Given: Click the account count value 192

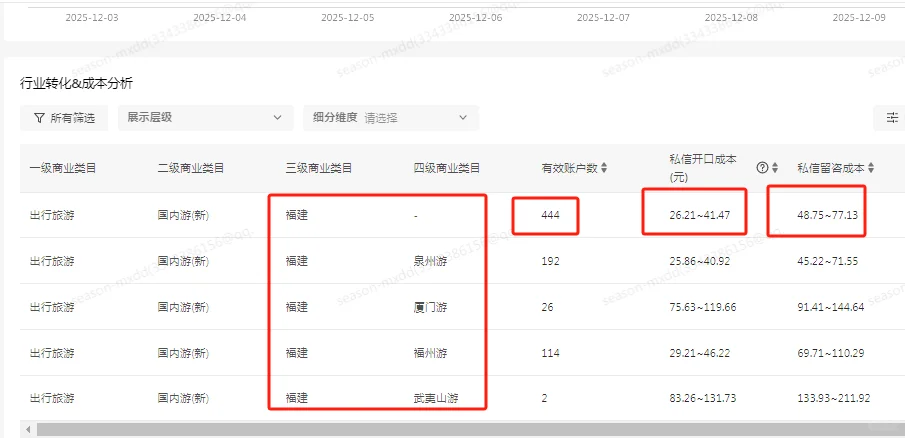Looking at the screenshot, I should click(x=551, y=261).
